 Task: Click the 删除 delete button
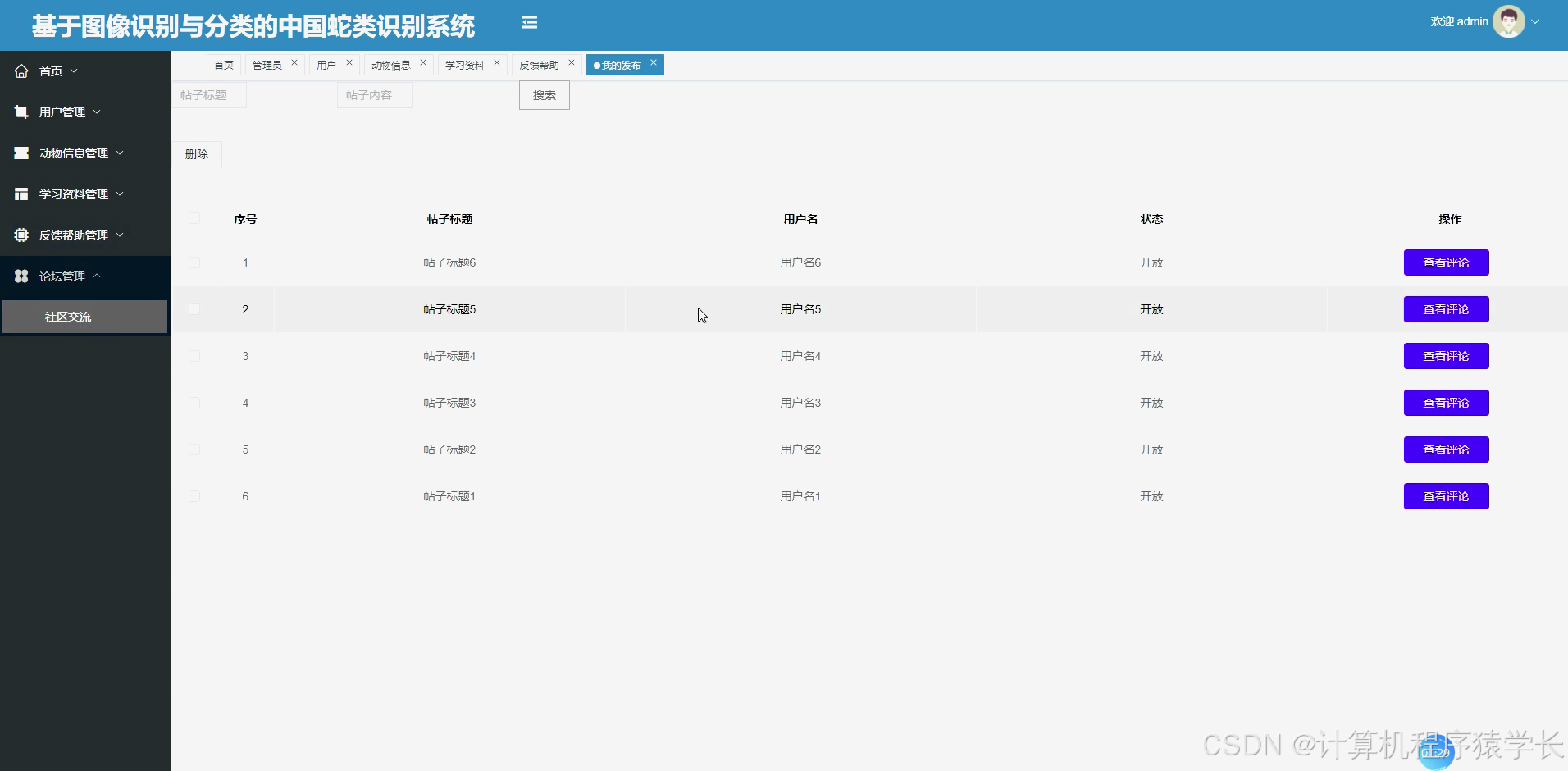[x=196, y=153]
